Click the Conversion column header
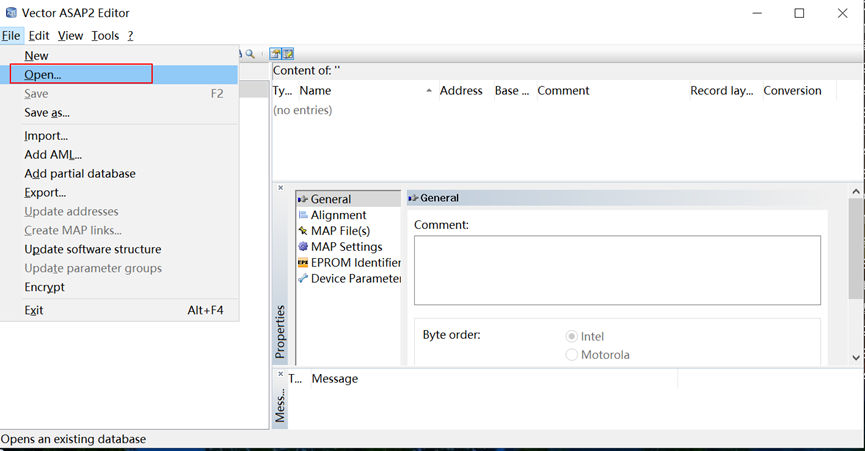Screen dimensions: 865x451 [799, 91]
